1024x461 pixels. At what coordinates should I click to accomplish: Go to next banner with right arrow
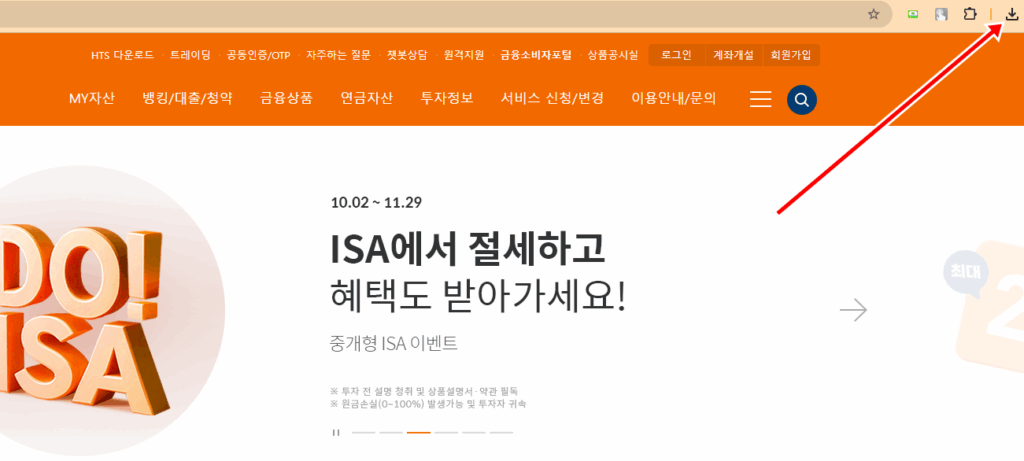click(x=853, y=310)
